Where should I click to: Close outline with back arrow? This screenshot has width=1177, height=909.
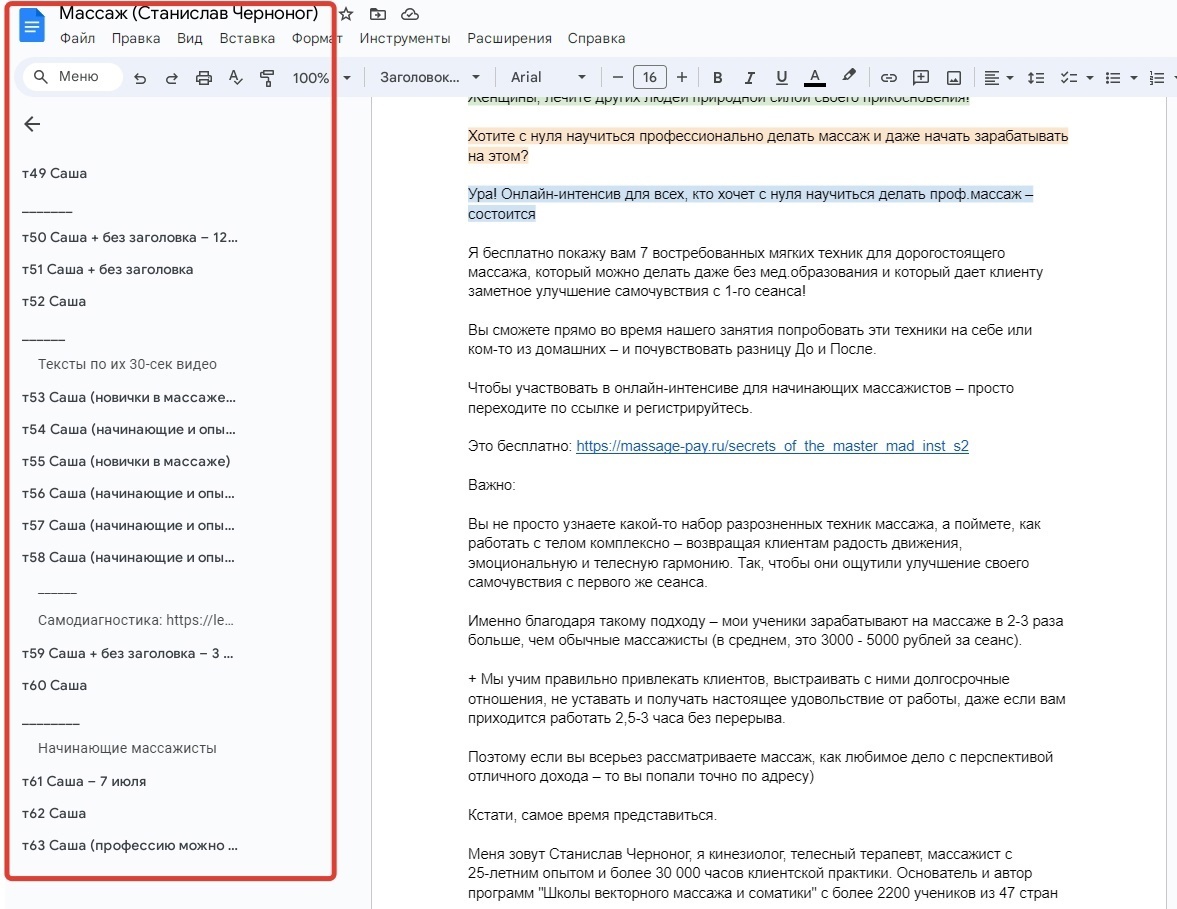click(x=32, y=124)
